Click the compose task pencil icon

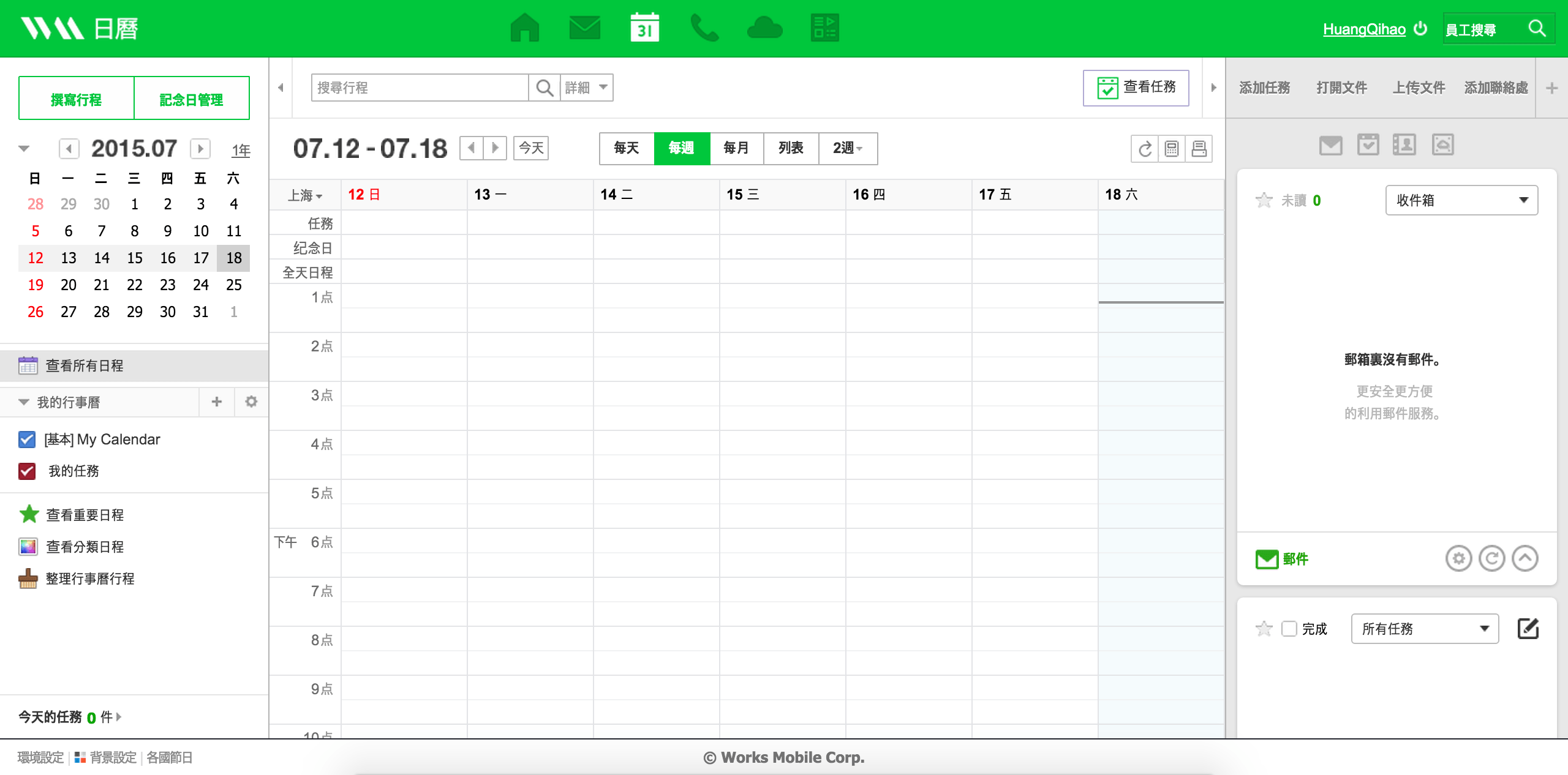click(1528, 629)
